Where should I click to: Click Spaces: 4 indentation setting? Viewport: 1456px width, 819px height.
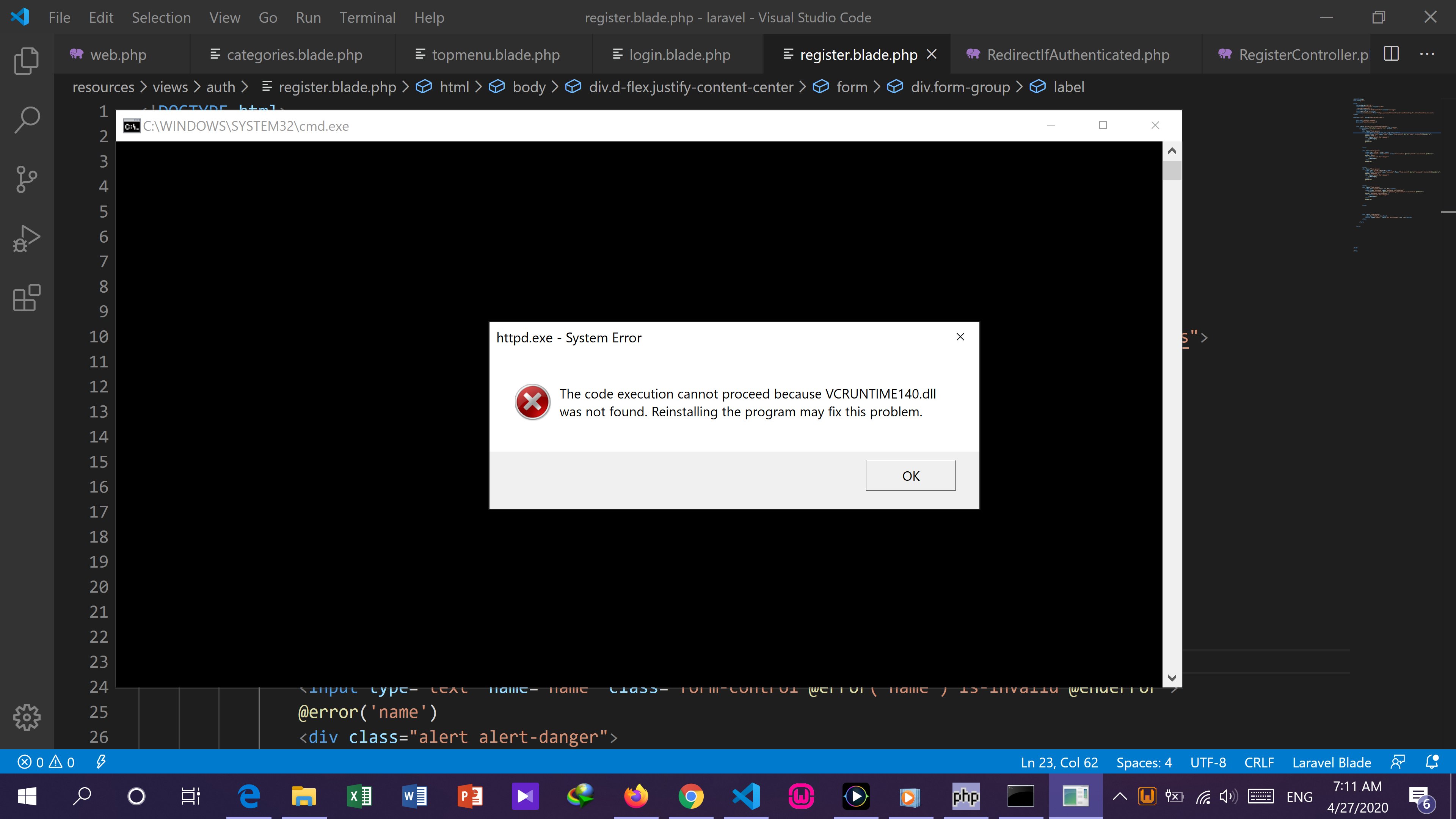pos(1144,763)
